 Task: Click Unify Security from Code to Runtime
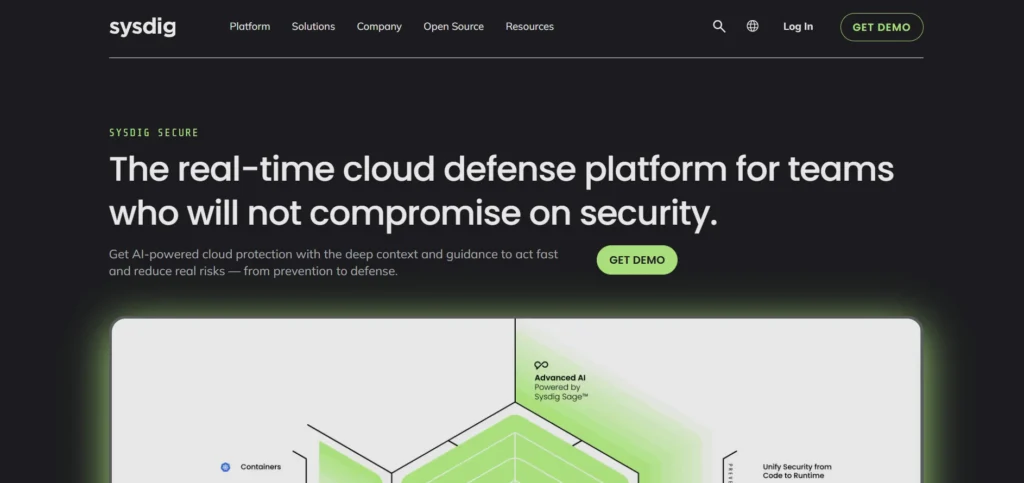click(x=797, y=472)
